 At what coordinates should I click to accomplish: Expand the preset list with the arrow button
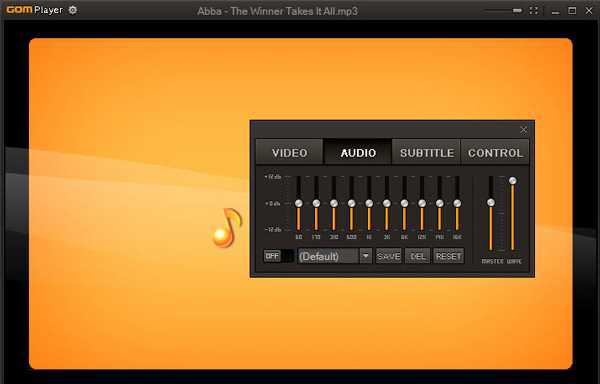click(365, 256)
